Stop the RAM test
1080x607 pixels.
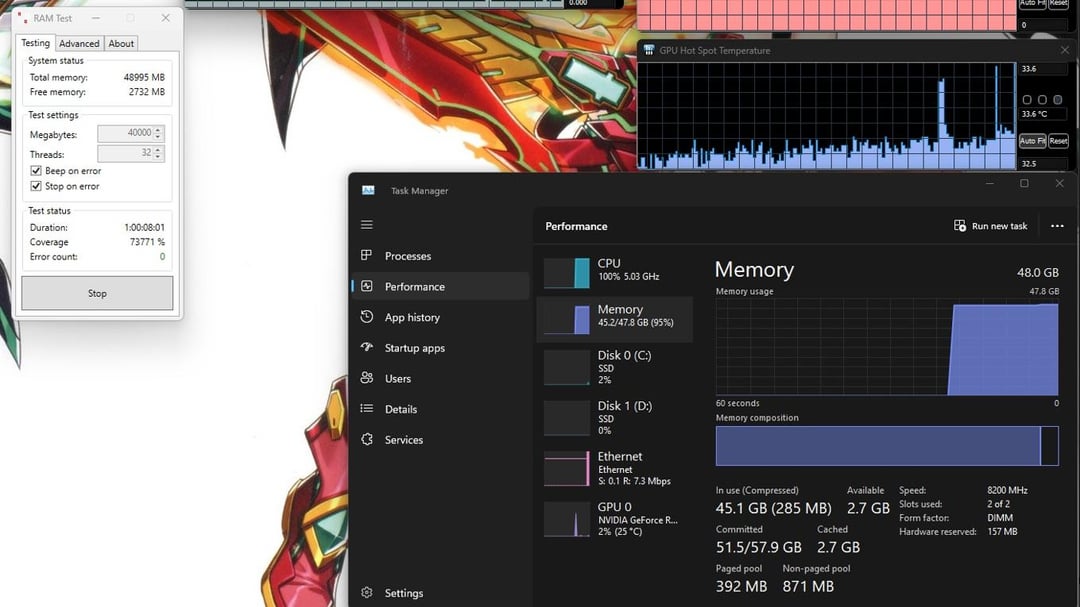[x=97, y=293]
